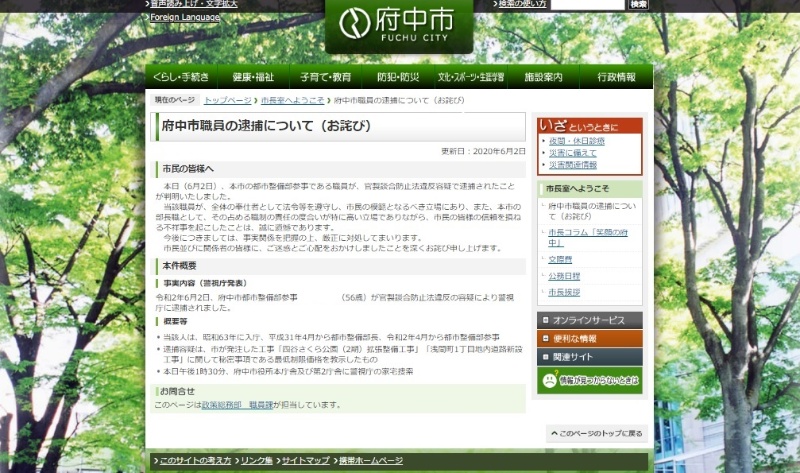The width and height of the screenshot is (800, 473).
Task: Open 市長挨拶 sidebar link
Action: pyautogui.click(x=564, y=292)
